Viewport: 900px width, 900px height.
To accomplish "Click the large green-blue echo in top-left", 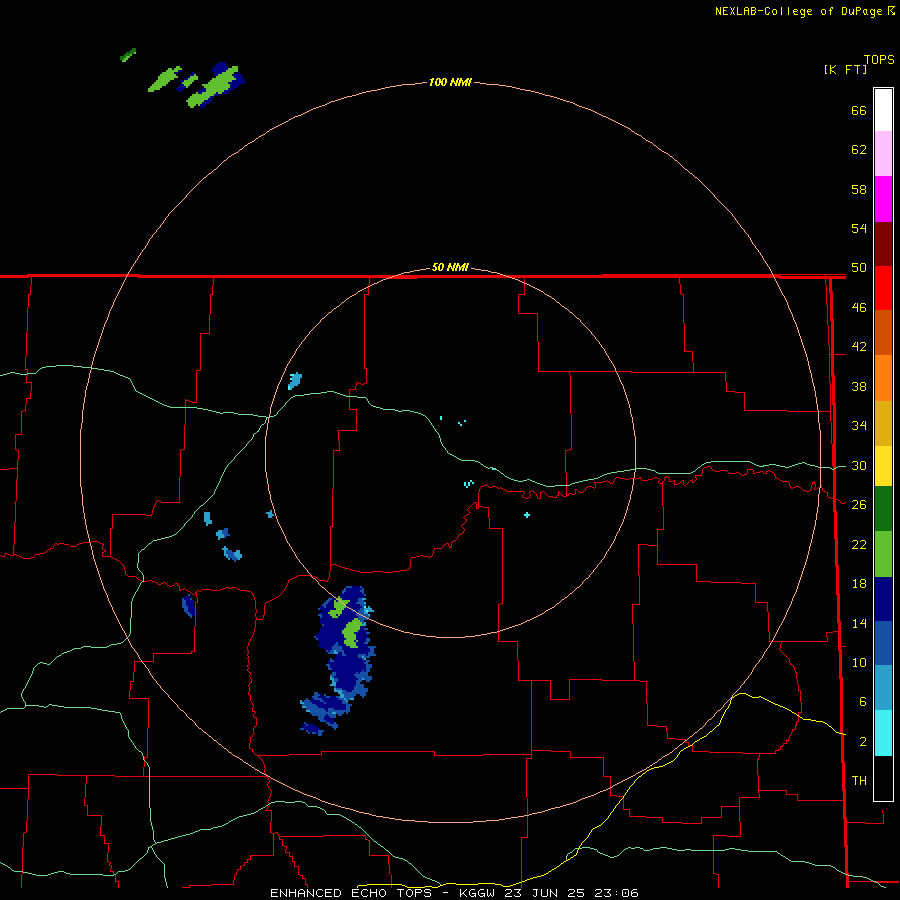I will [x=215, y=86].
